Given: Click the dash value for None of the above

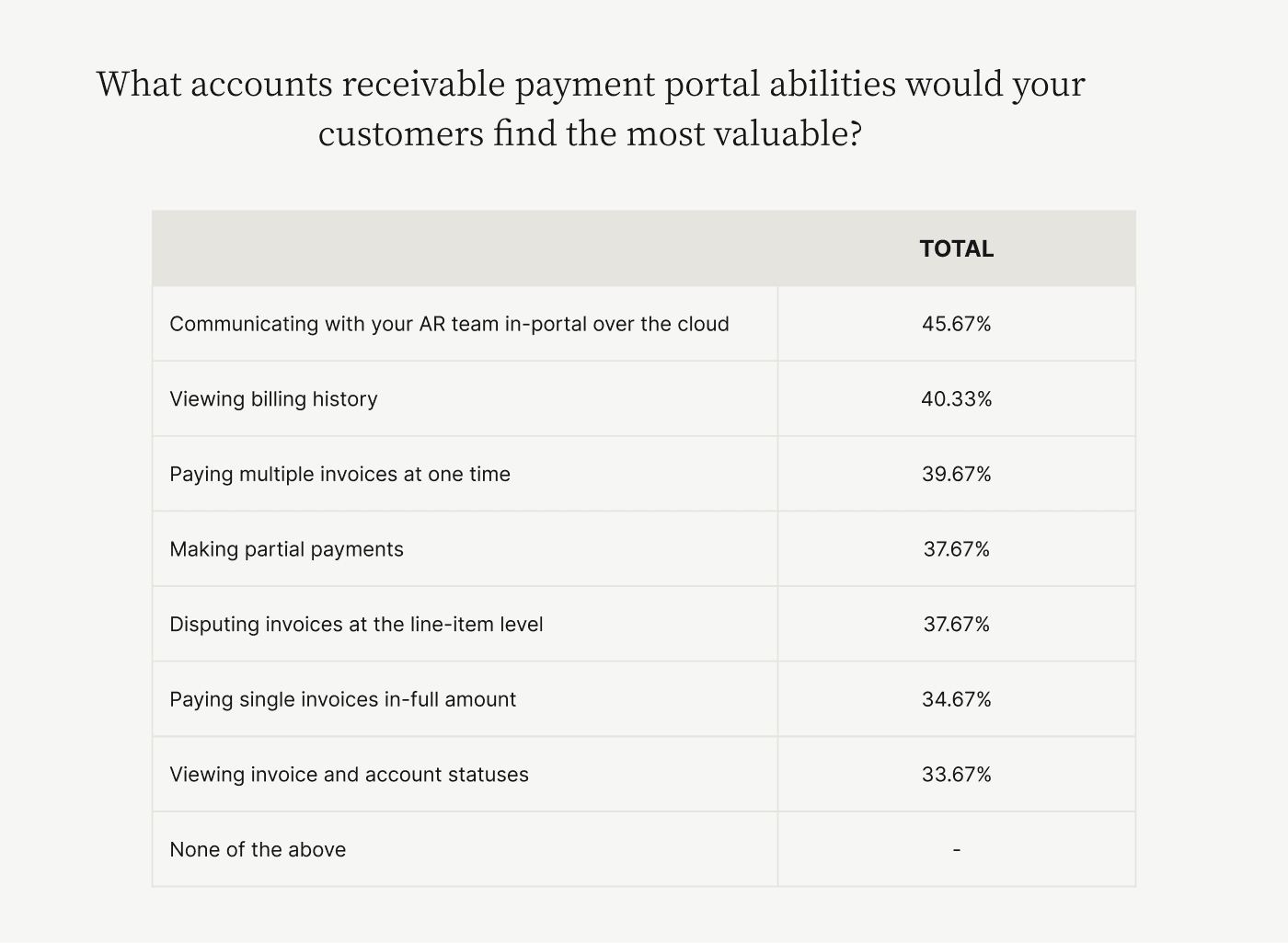Looking at the screenshot, I should (956, 850).
